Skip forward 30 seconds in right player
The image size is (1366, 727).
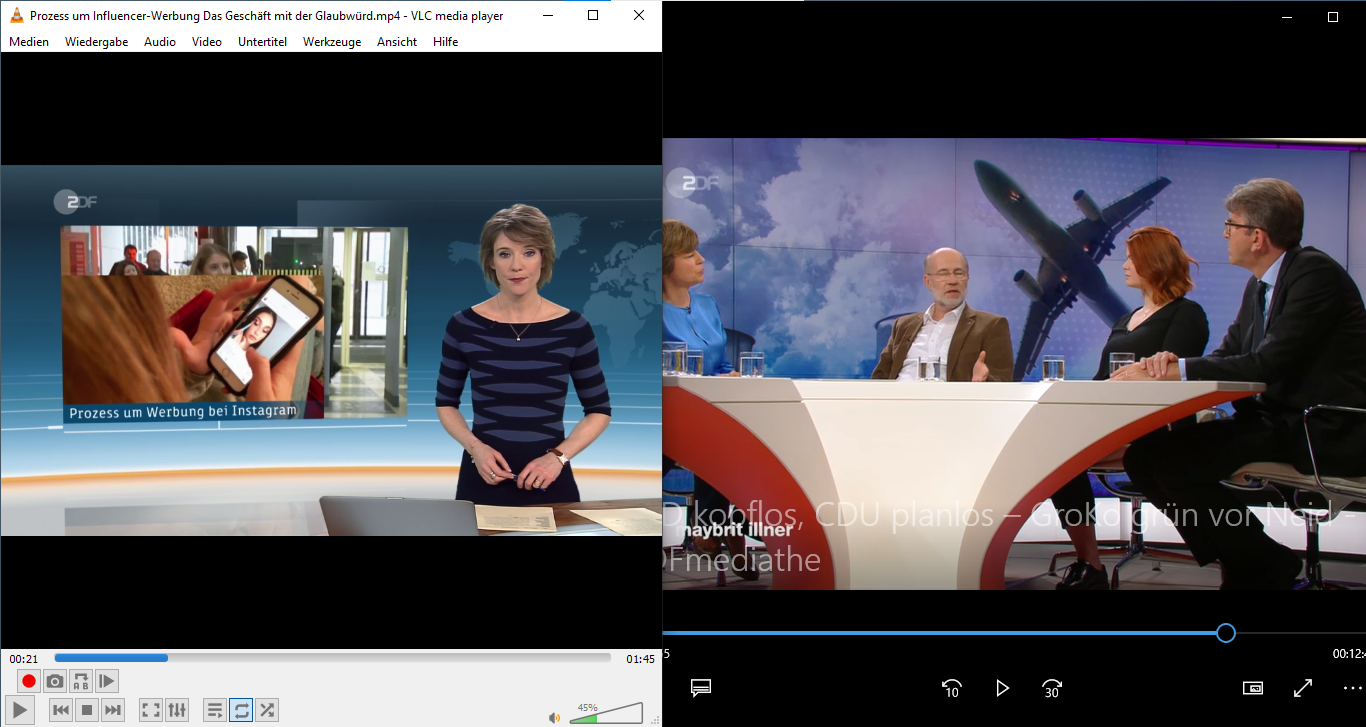[x=1052, y=688]
